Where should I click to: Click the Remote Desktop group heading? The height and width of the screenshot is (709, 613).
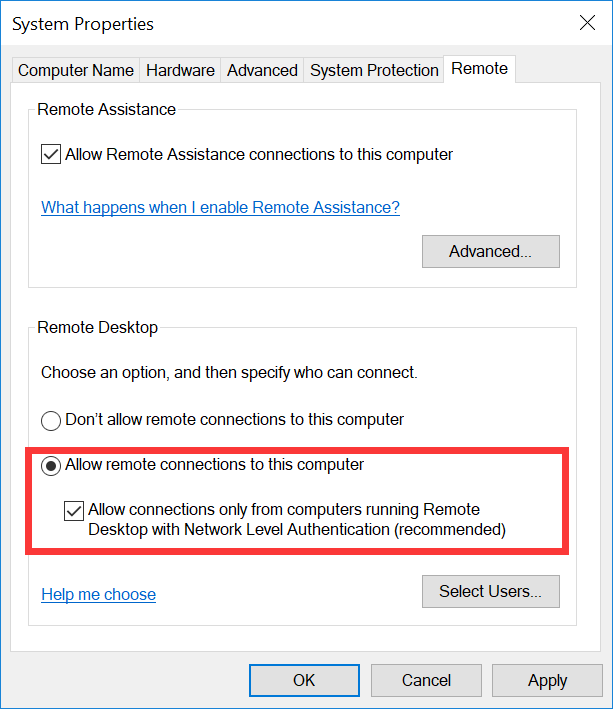pyautogui.click(x=98, y=327)
